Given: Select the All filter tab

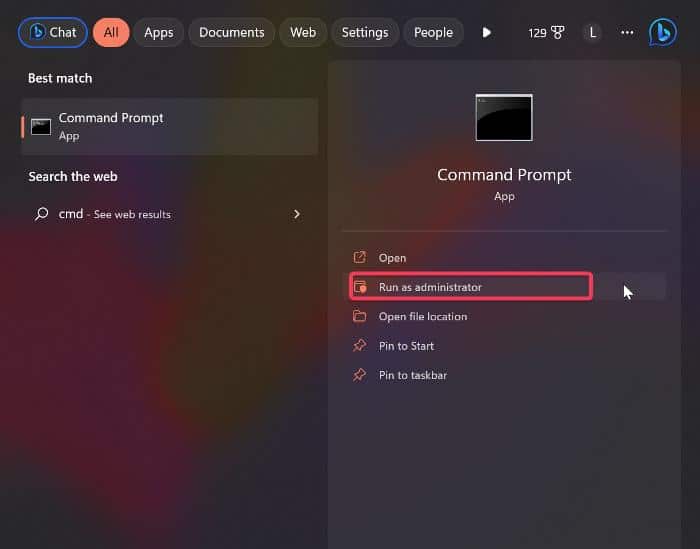Looking at the screenshot, I should point(111,33).
